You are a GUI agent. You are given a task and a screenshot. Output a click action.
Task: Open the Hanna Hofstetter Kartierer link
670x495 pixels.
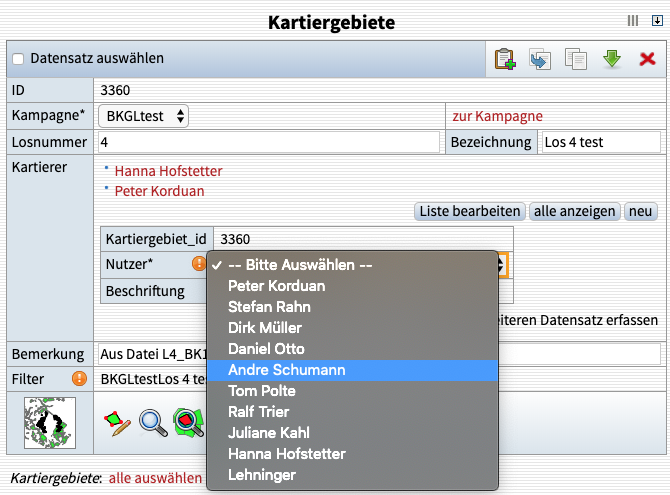(x=168, y=171)
